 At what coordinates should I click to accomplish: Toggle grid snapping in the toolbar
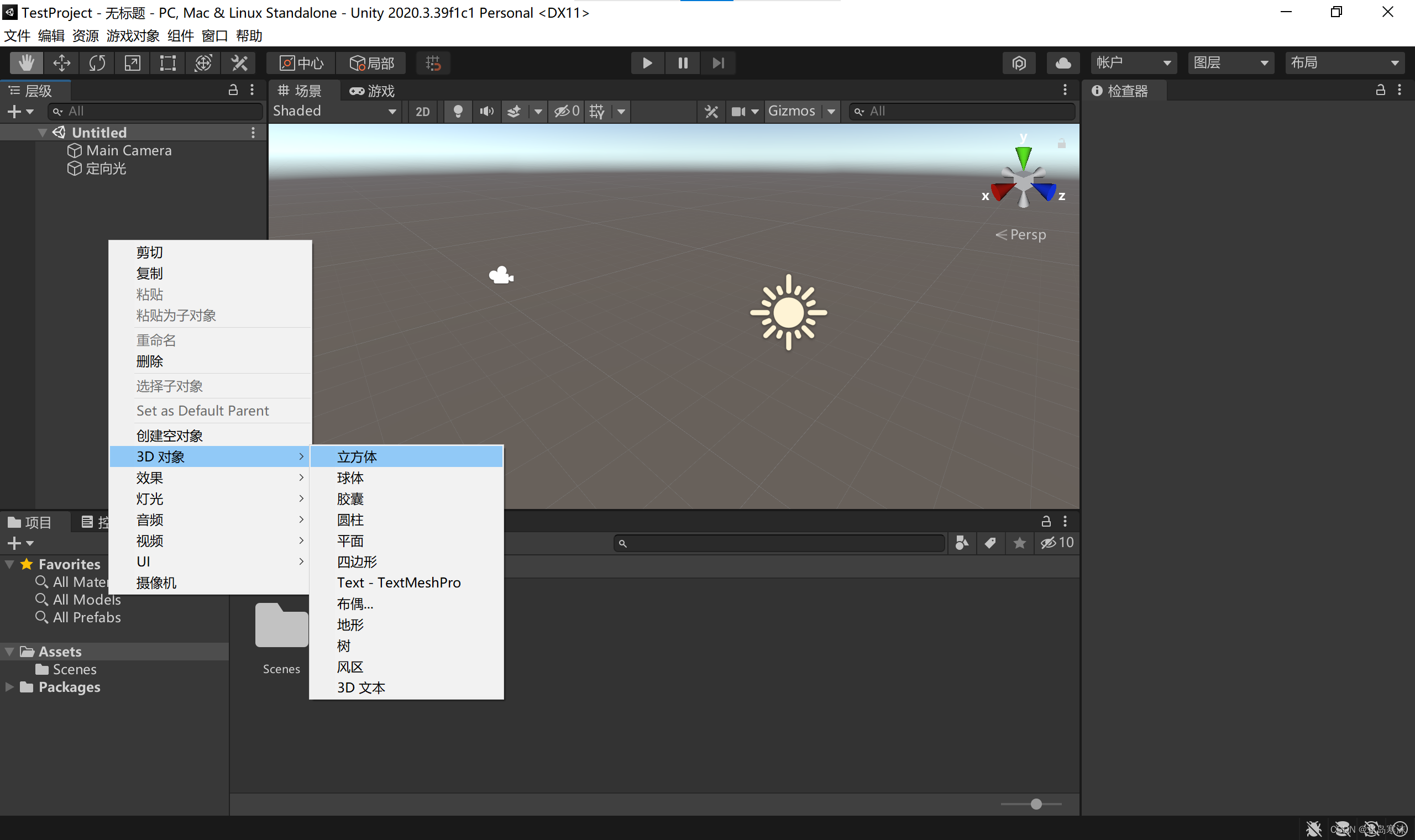433,63
